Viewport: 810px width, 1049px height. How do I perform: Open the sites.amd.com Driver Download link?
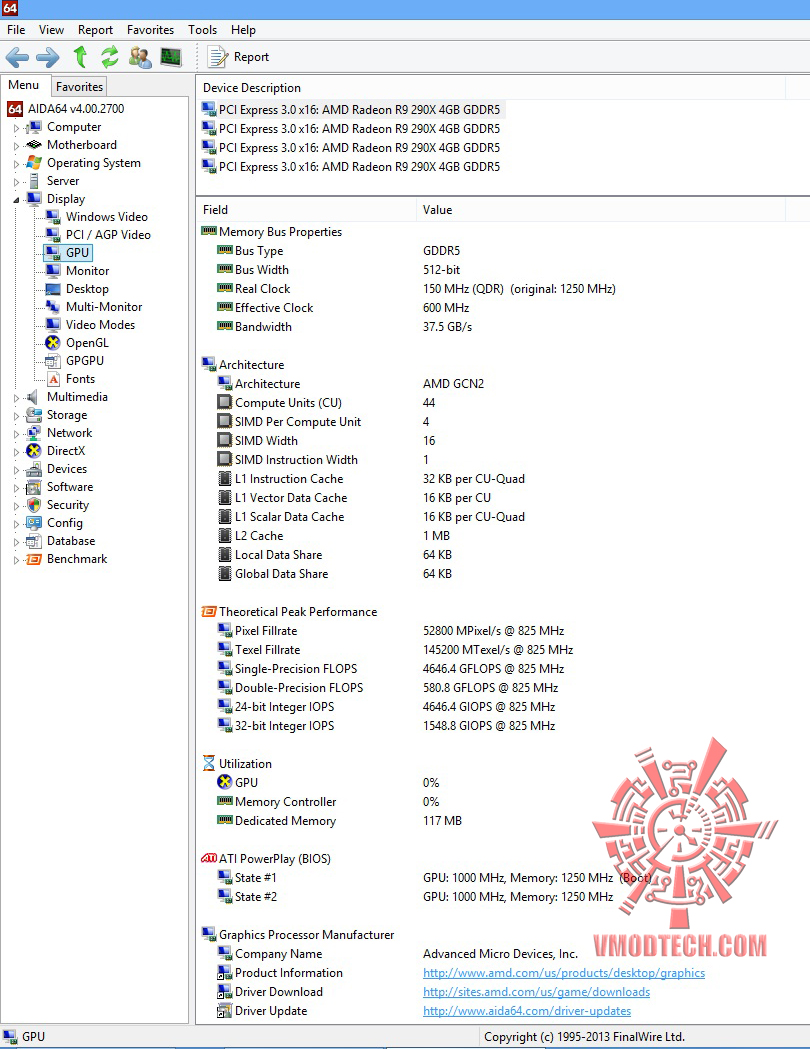click(536, 991)
